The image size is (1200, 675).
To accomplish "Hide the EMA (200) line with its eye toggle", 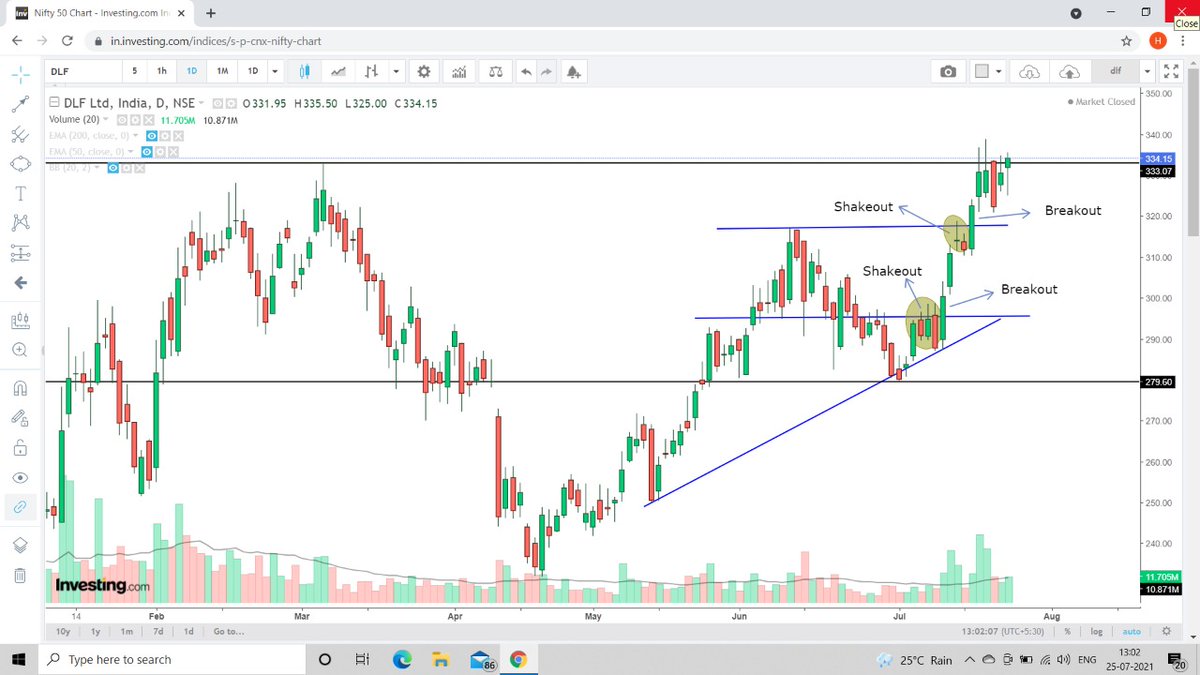I will click(x=152, y=136).
